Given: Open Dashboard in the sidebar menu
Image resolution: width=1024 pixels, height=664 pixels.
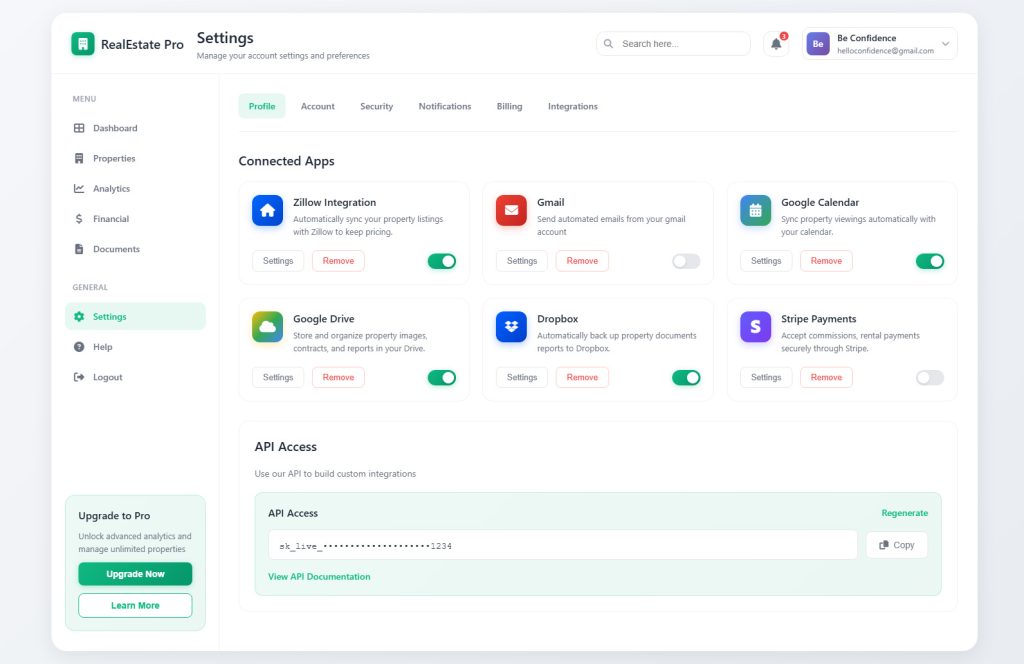Looking at the screenshot, I should [135, 128].
